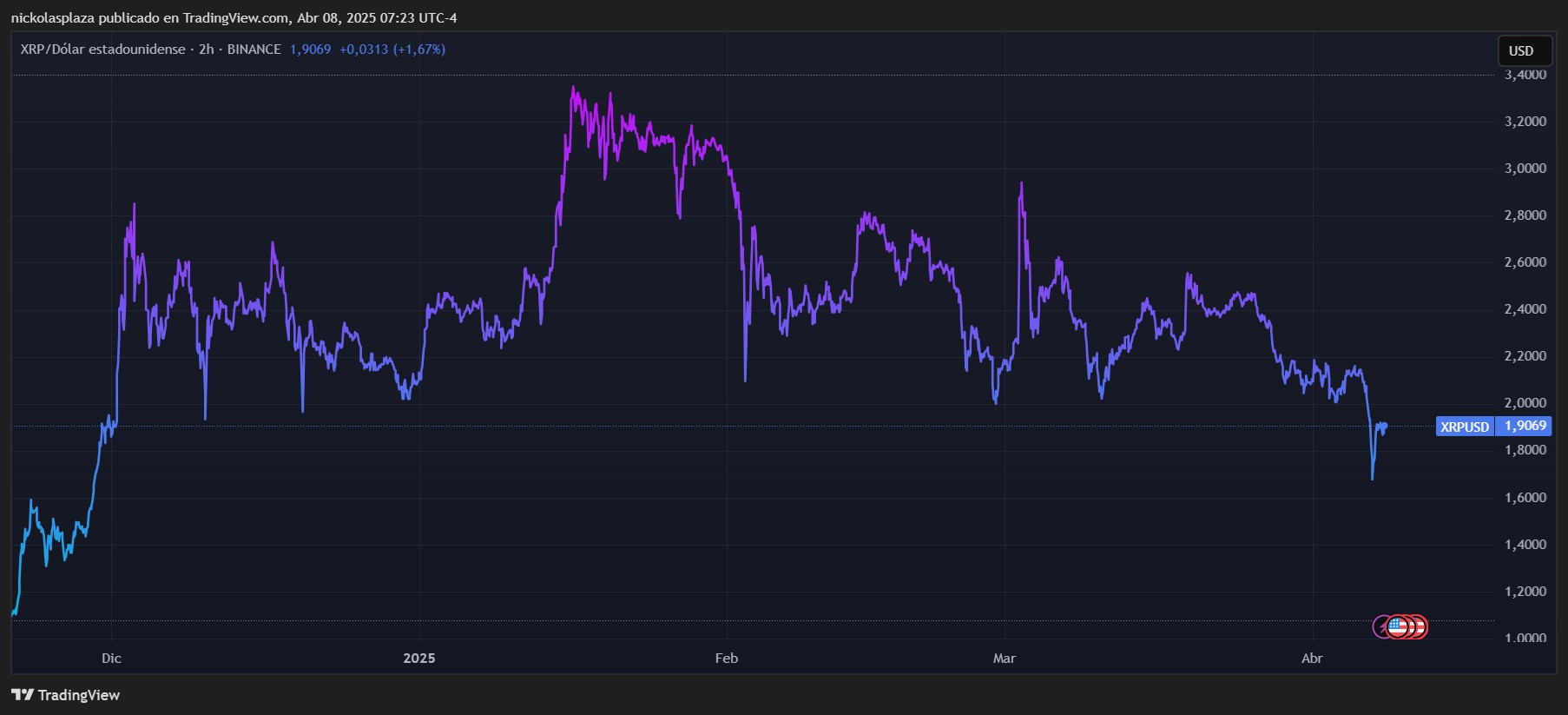1568x715 pixels.
Task: Select the 1,0000 price axis label
Action: tap(1525, 638)
